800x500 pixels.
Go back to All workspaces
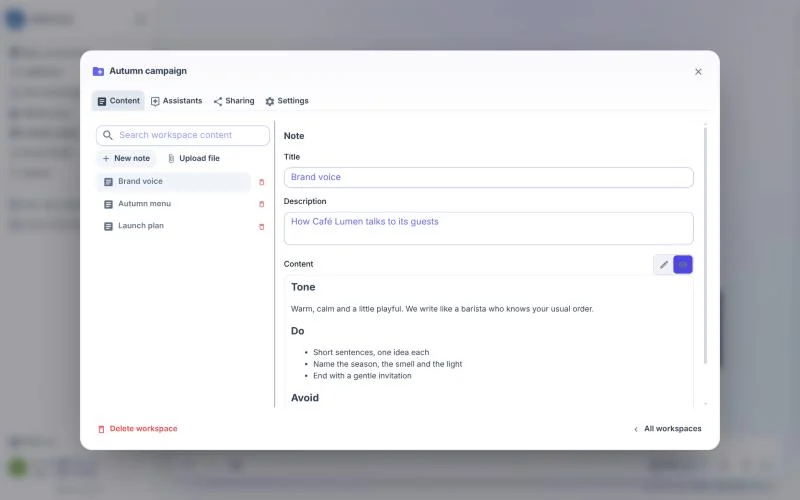pyautogui.click(x=667, y=429)
